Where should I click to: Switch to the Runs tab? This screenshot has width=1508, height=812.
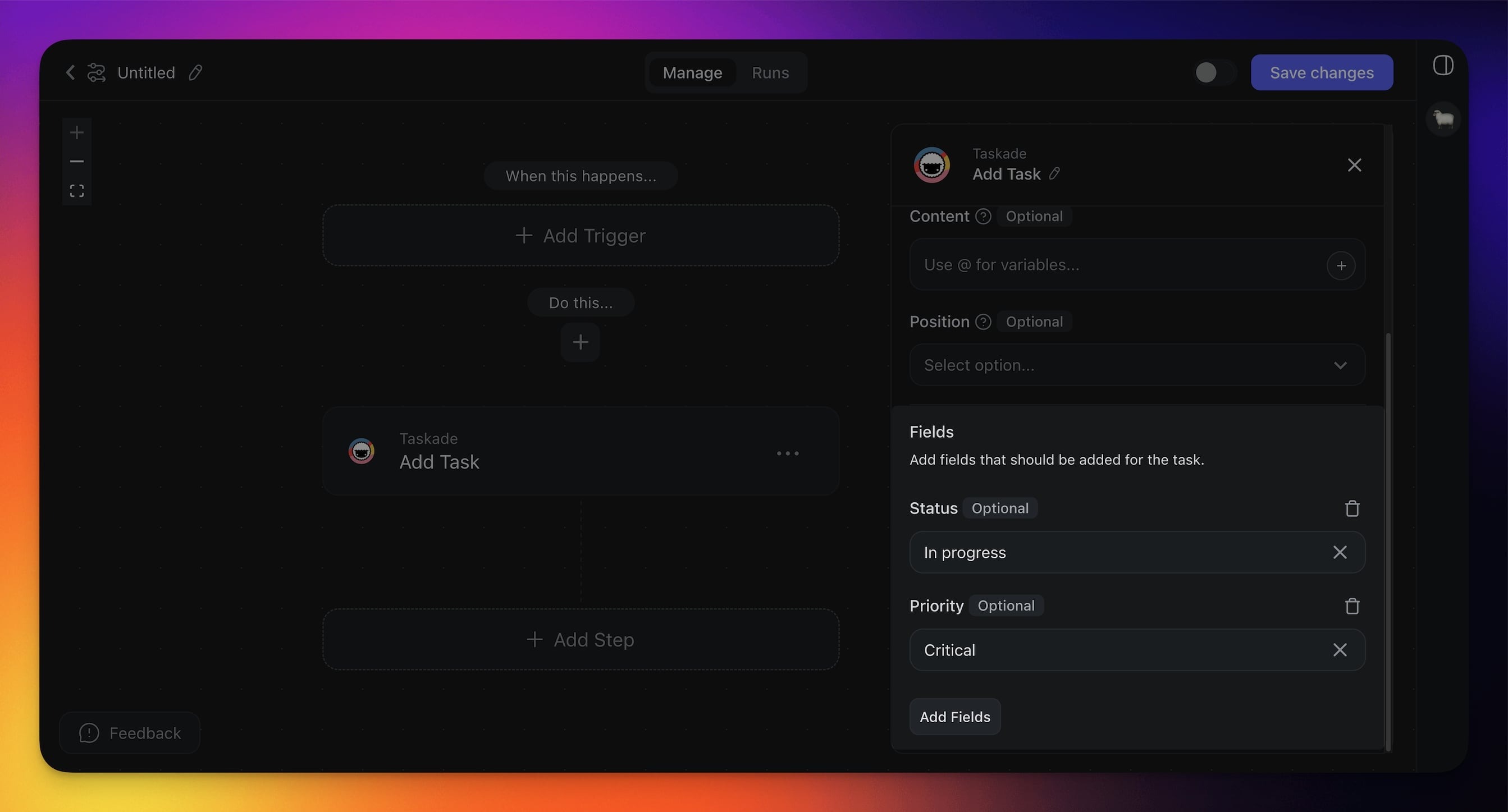(x=770, y=72)
